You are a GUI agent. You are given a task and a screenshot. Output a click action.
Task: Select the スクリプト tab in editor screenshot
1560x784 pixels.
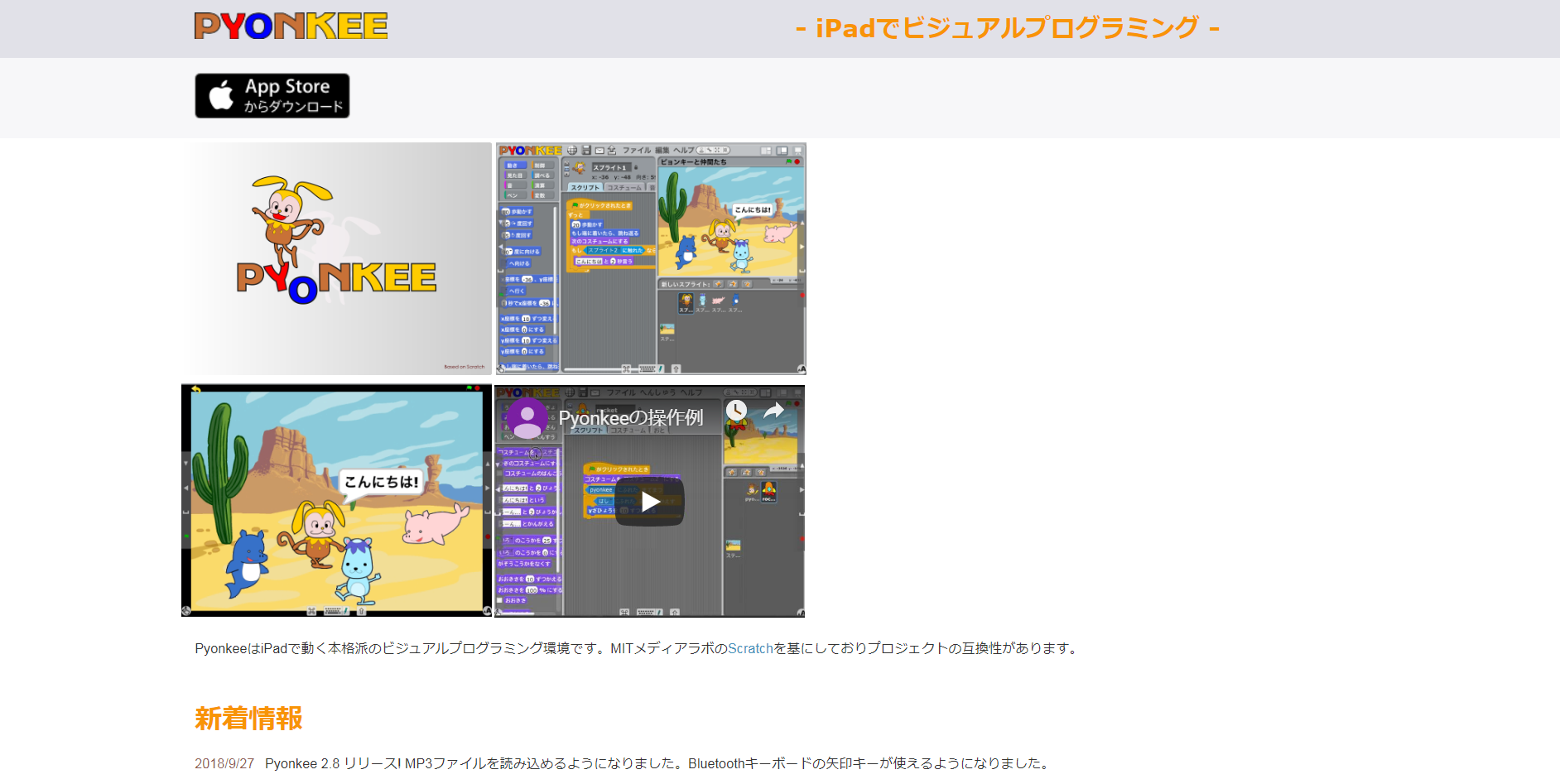[585, 188]
